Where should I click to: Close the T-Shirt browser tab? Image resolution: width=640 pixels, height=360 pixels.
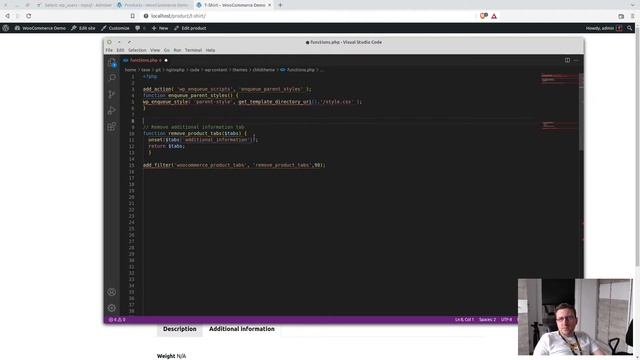(x=269, y=5)
